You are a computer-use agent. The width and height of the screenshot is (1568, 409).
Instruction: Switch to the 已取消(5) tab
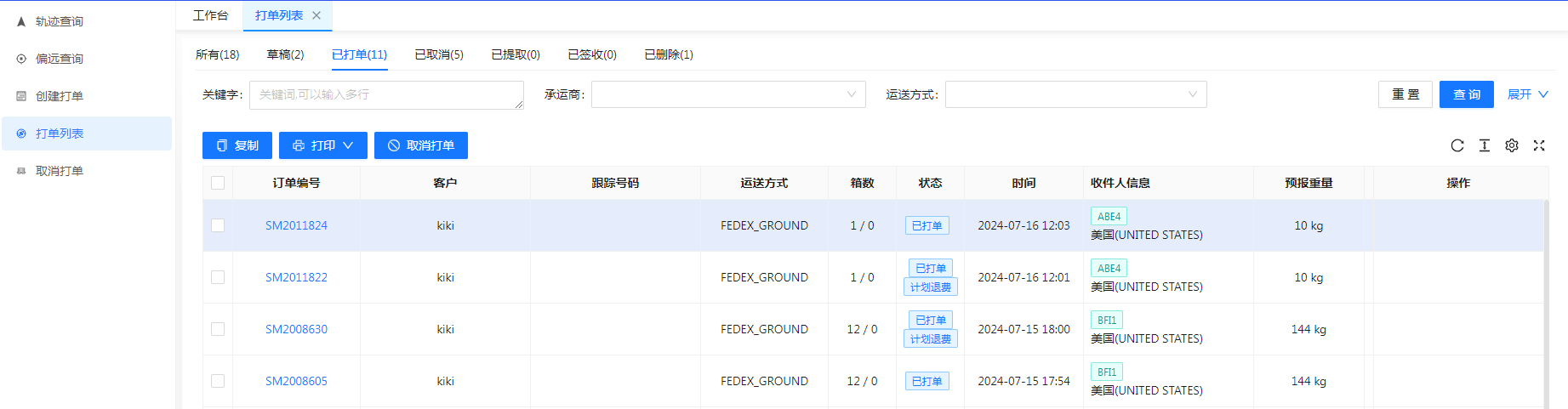(439, 54)
